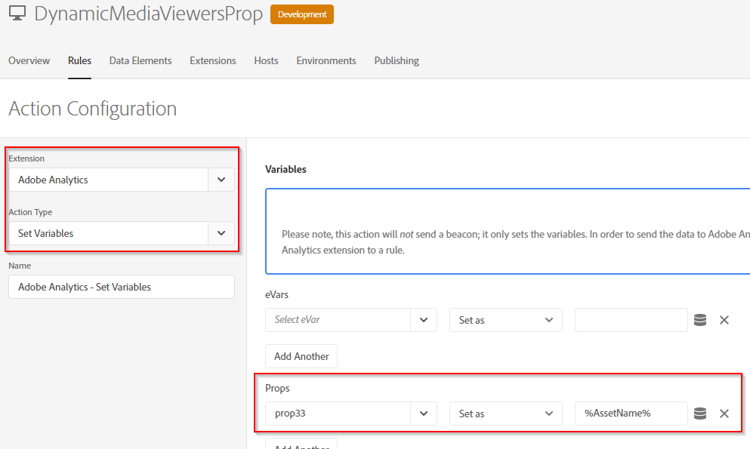Delete the prop33 row with X icon

(724, 413)
